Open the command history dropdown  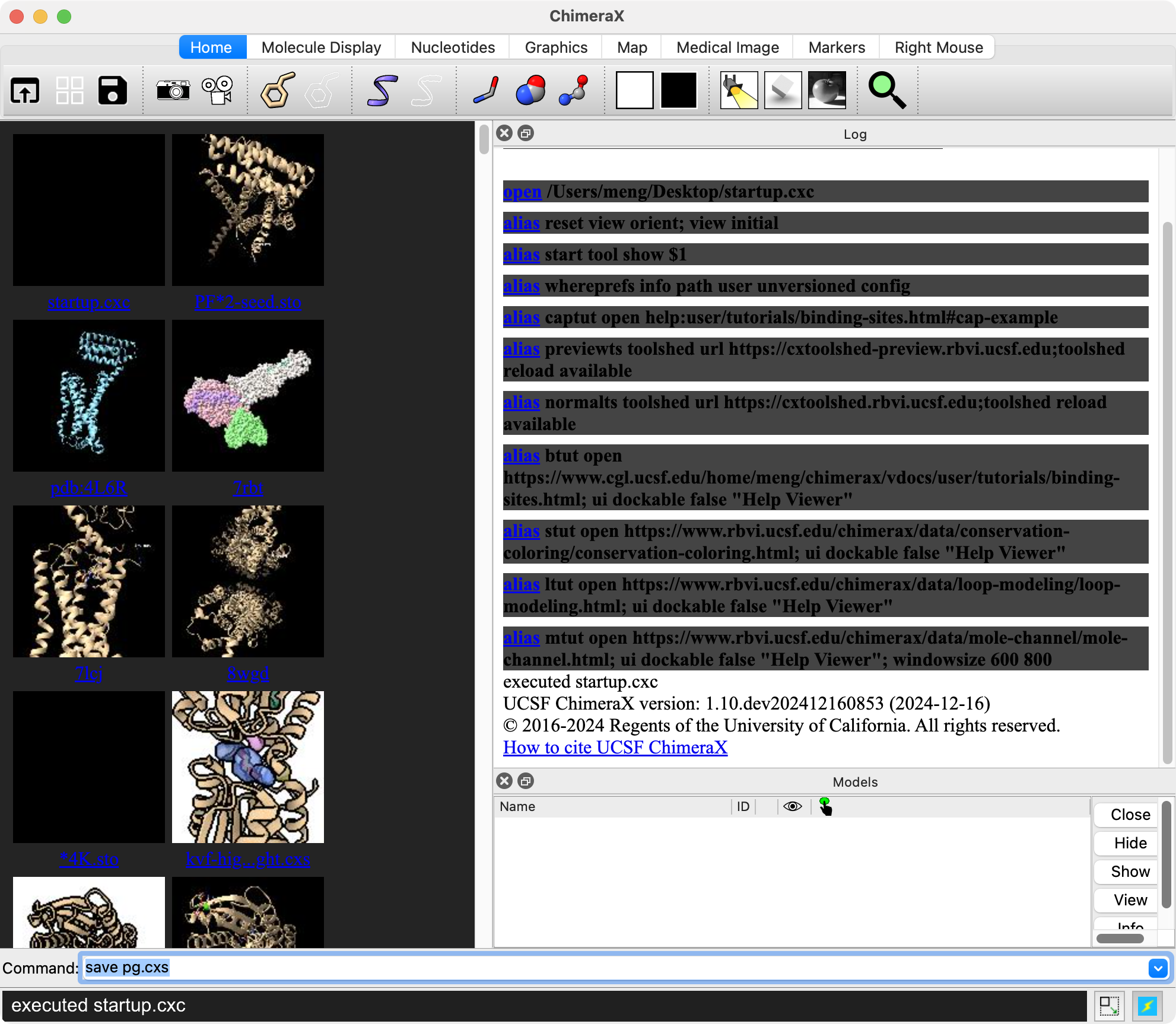[1158, 968]
